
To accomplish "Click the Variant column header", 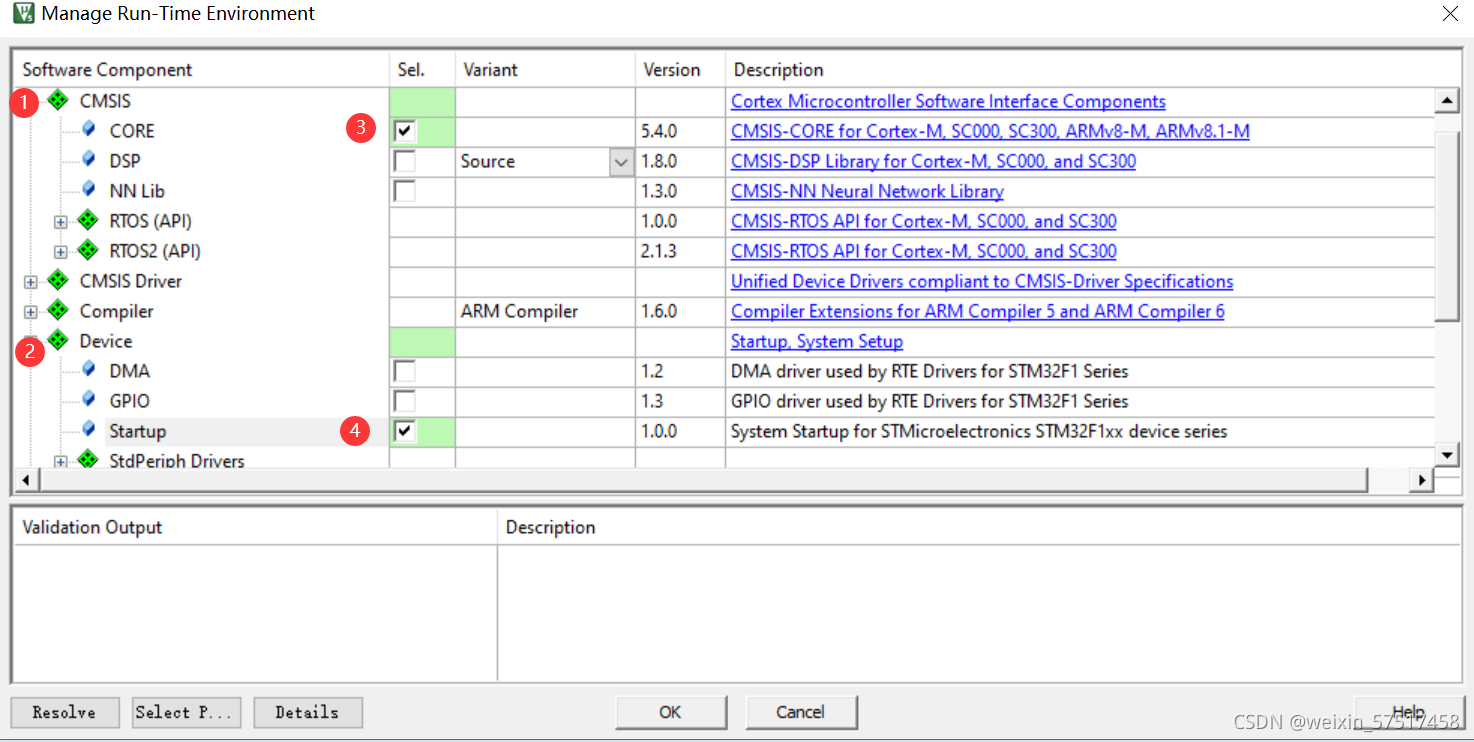I will pyautogui.click(x=545, y=70).
